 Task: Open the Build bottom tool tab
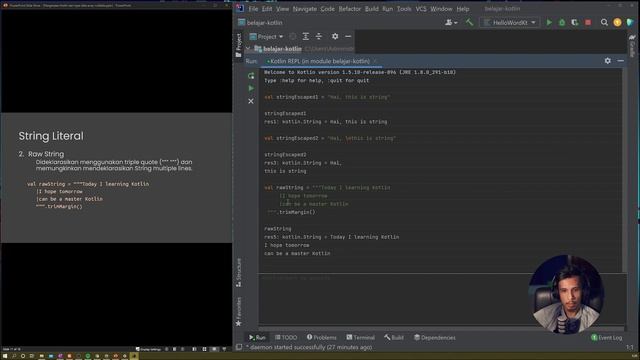pyautogui.click(x=394, y=338)
